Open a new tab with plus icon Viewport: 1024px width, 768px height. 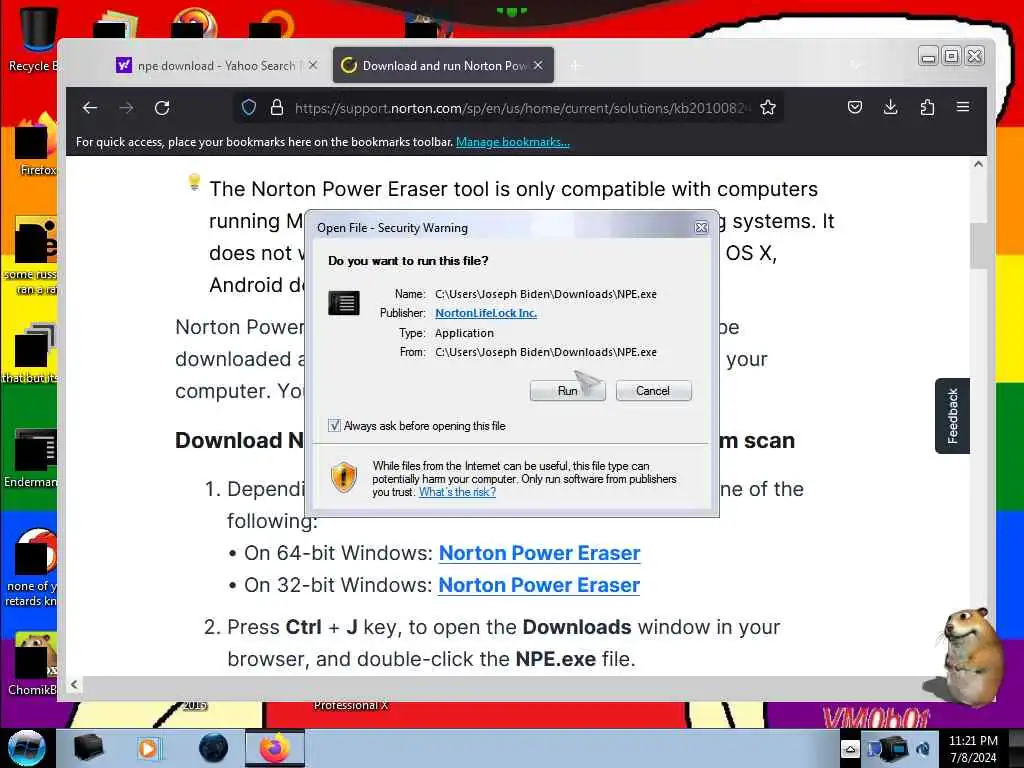click(575, 65)
